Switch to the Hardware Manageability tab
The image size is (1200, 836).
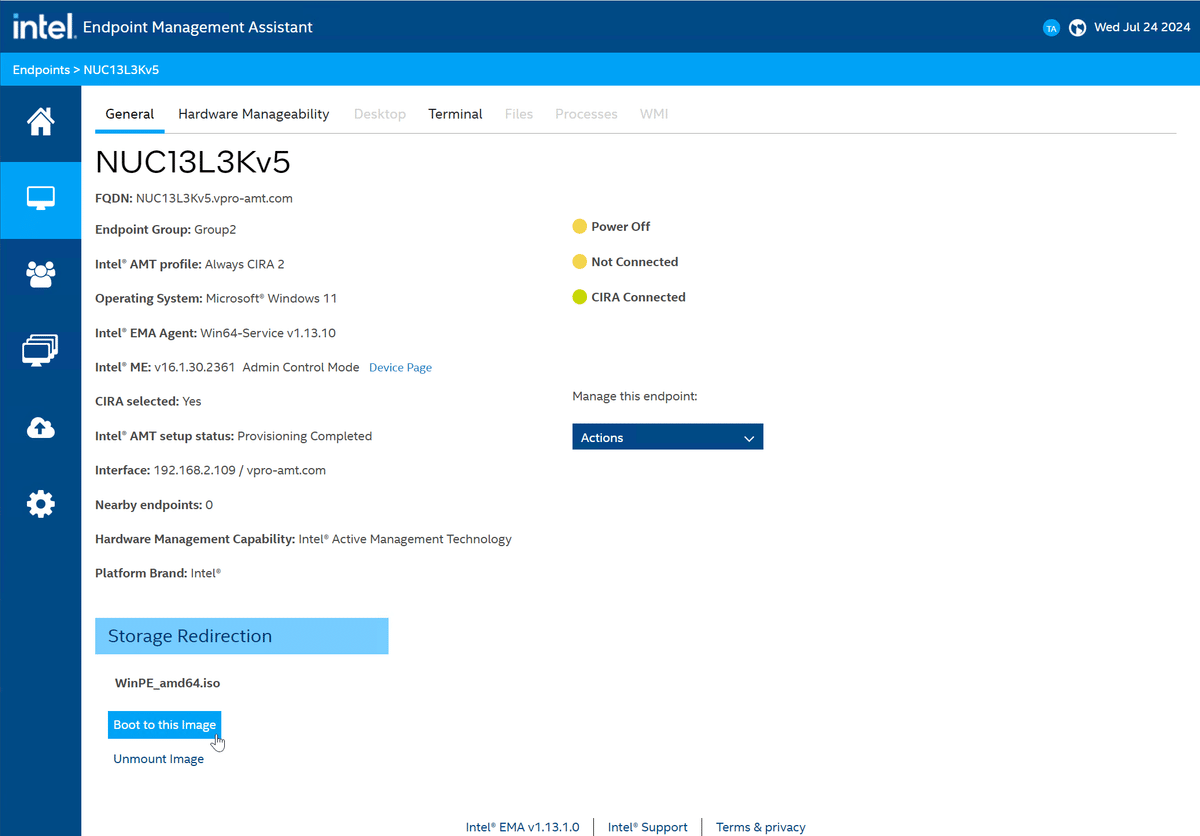click(x=253, y=114)
